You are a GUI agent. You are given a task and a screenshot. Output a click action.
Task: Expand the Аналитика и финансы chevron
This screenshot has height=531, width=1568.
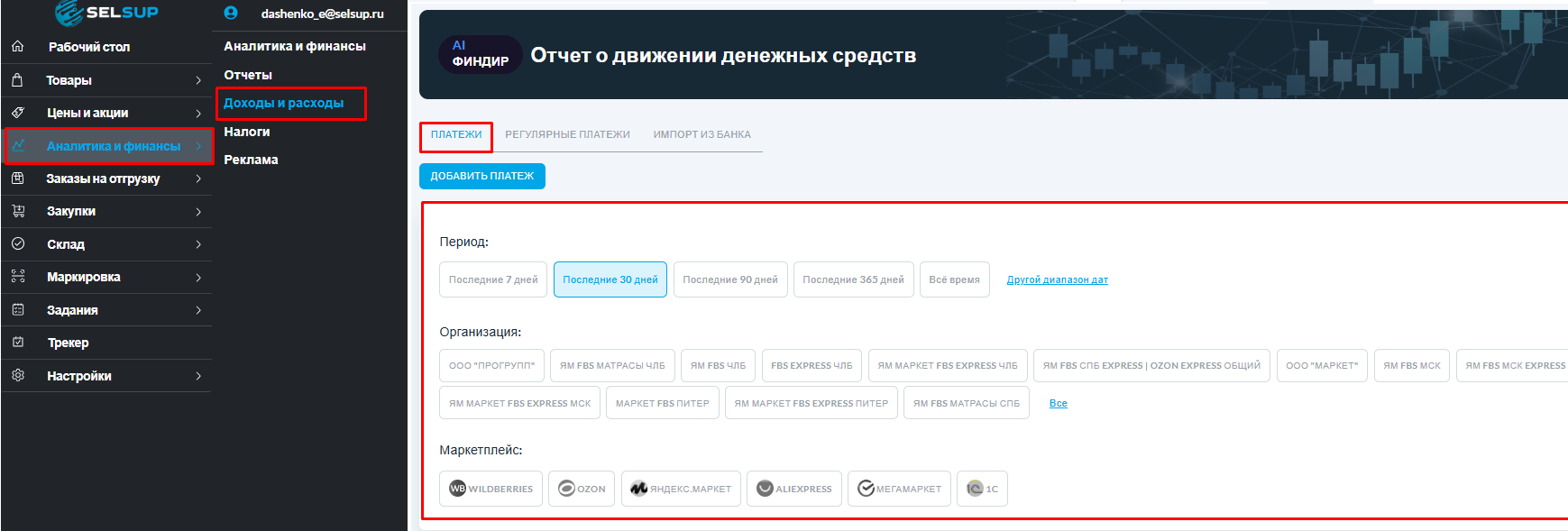[198, 146]
